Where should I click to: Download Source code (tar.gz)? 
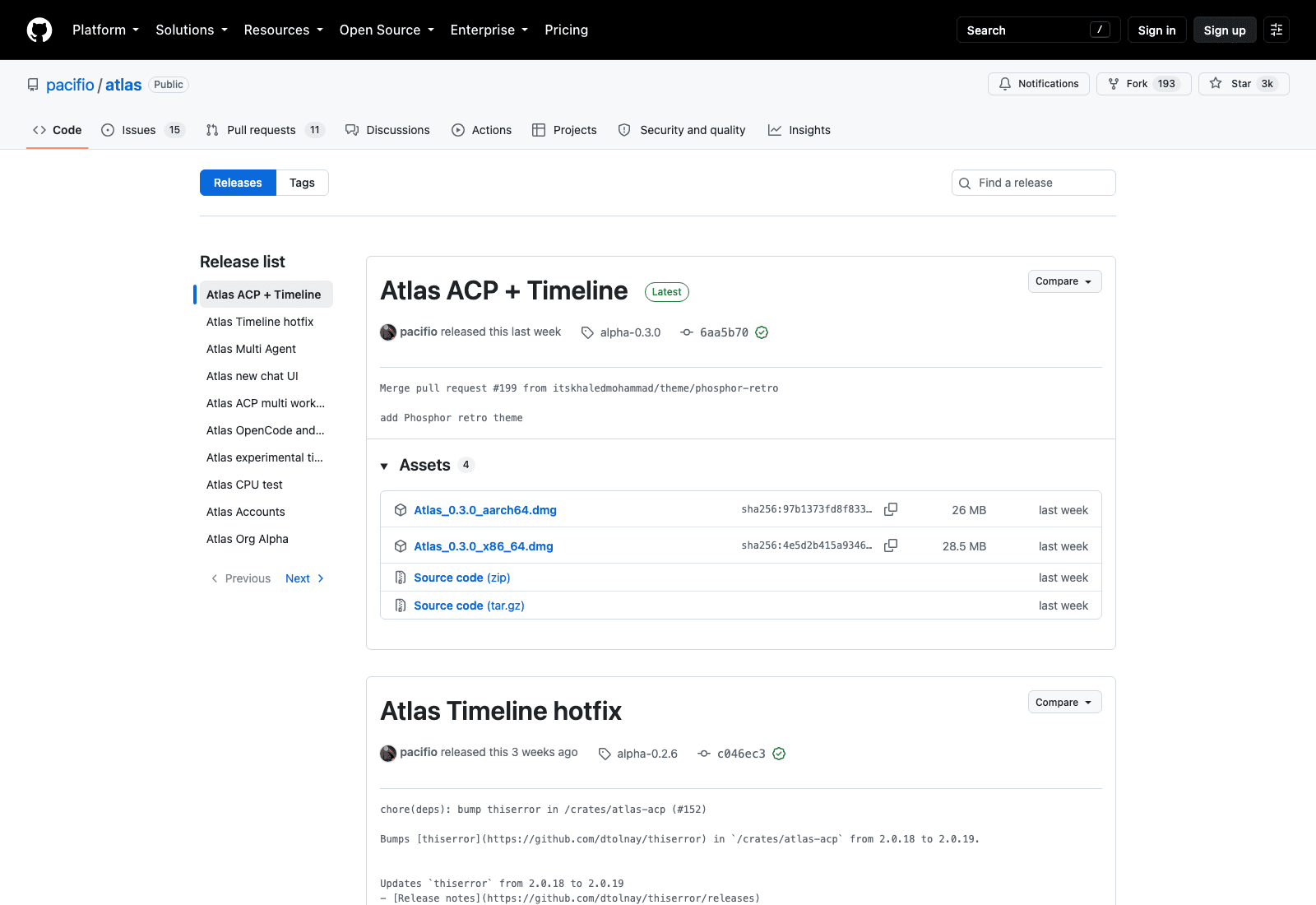(x=469, y=606)
